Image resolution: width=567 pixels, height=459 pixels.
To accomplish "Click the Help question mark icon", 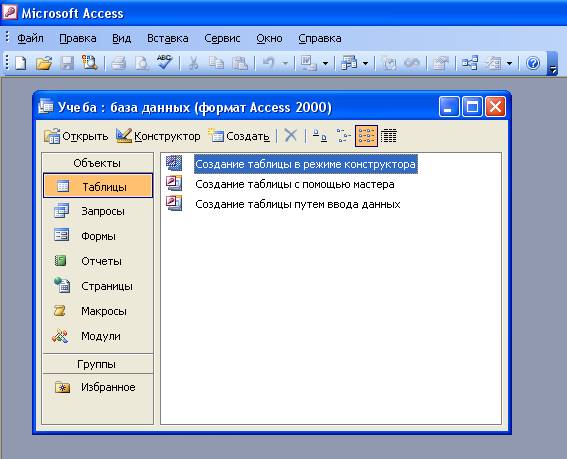I will click(533, 64).
